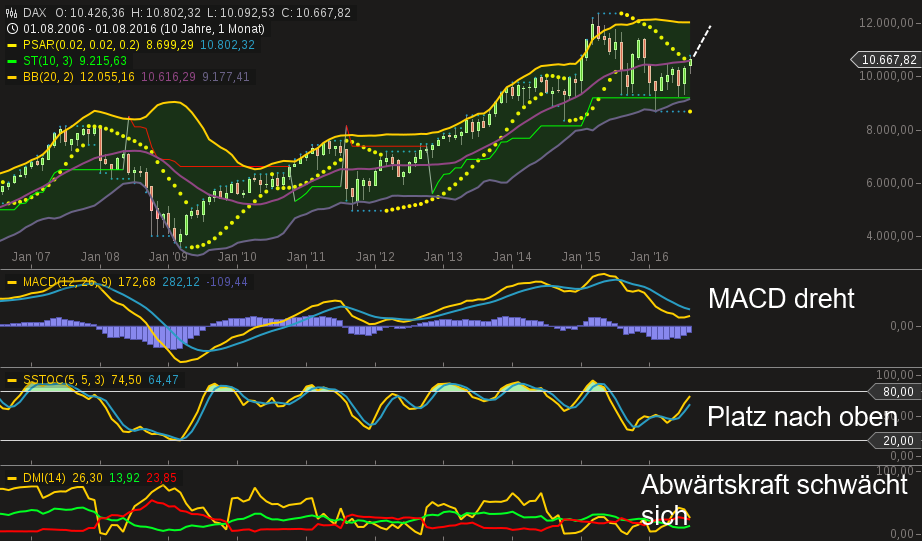Click the green ST legend color marker
This screenshot has width=922, height=541.
click(12, 61)
